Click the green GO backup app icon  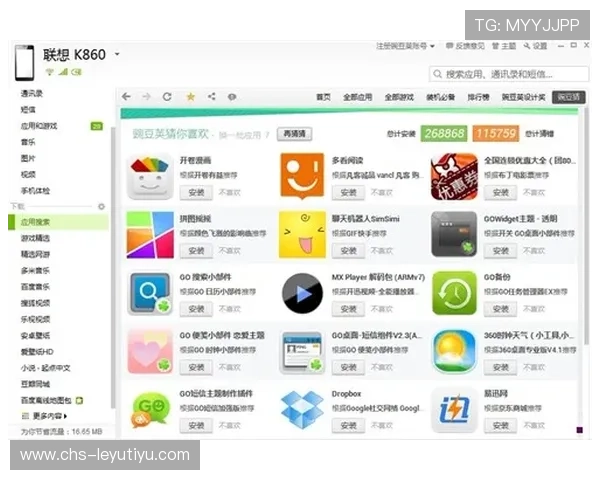(x=454, y=293)
